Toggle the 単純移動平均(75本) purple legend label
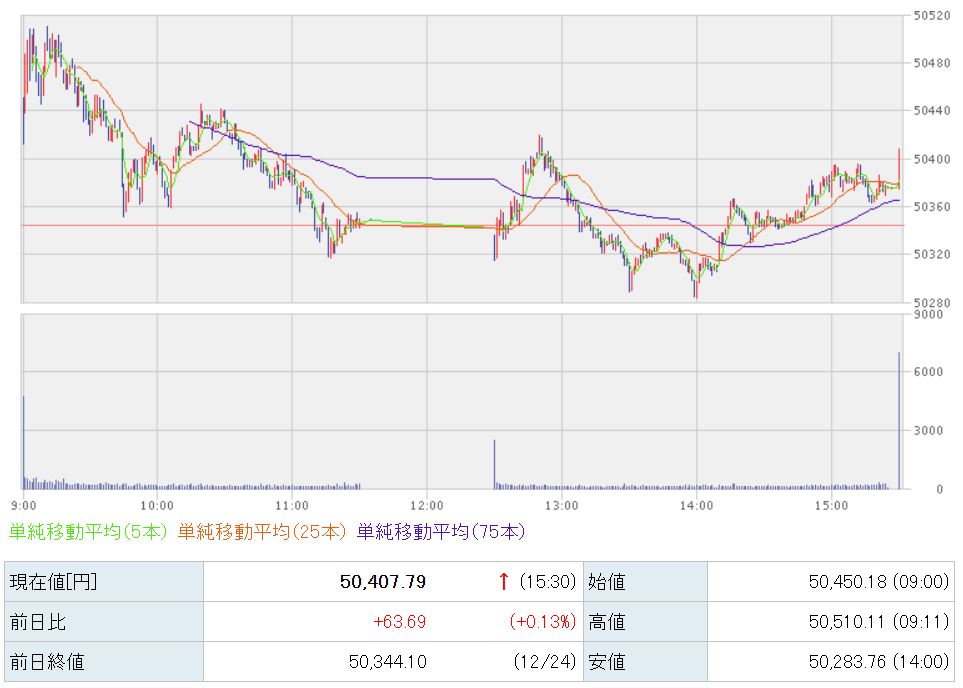Viewport: 963px width, 688px height. (x=440, y=532)
